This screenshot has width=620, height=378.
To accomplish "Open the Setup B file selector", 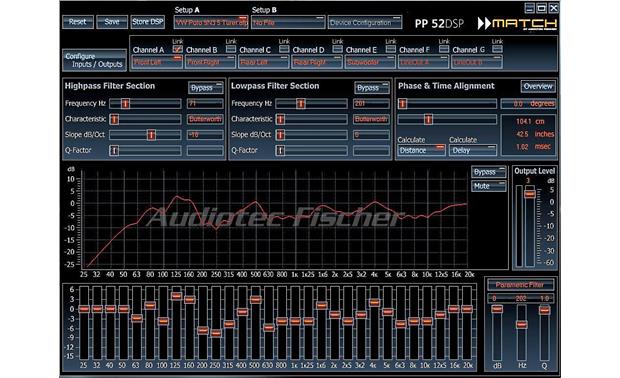I will tap(287, 23).
